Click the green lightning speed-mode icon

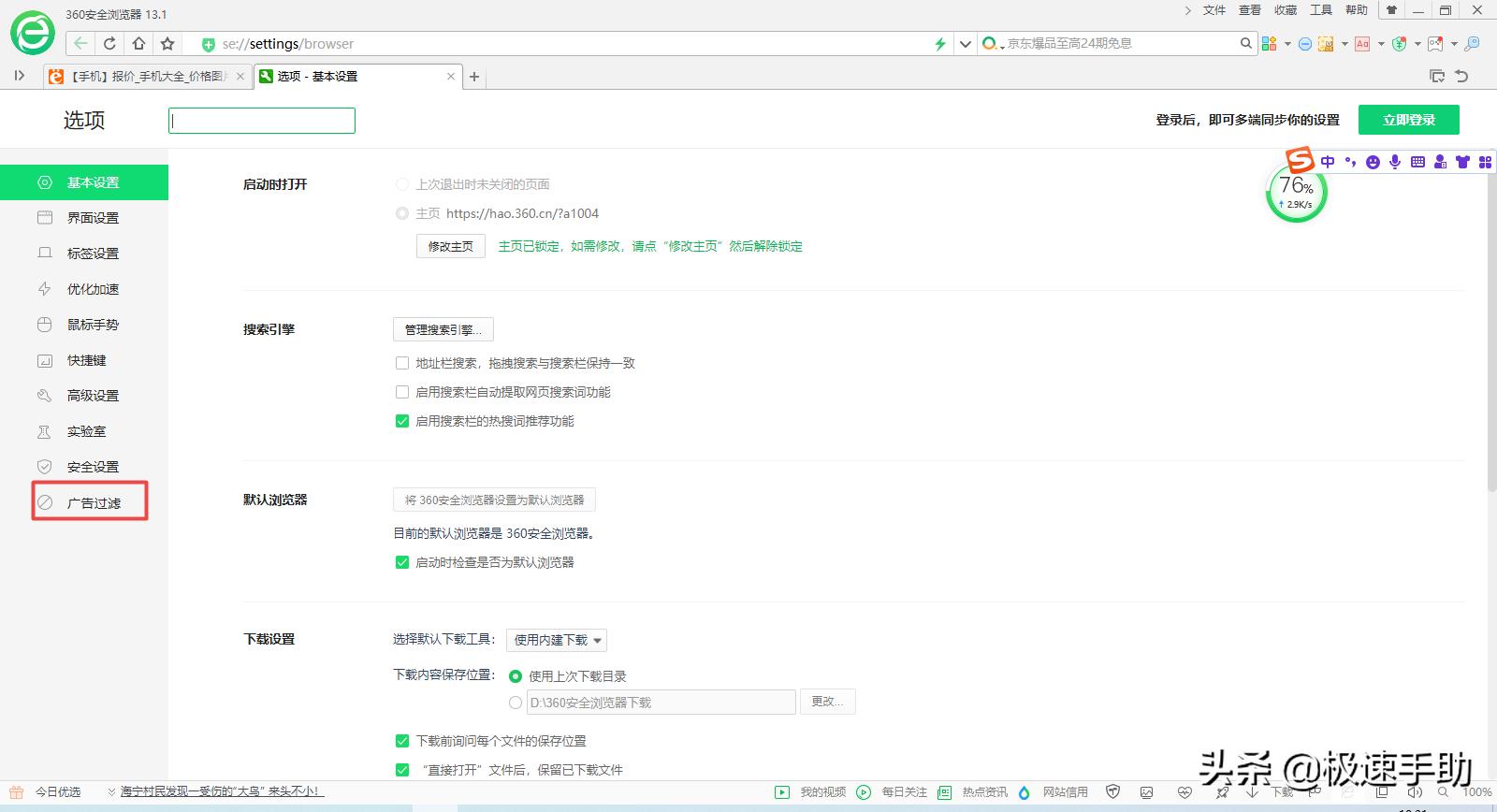click(x=940, y=44)
